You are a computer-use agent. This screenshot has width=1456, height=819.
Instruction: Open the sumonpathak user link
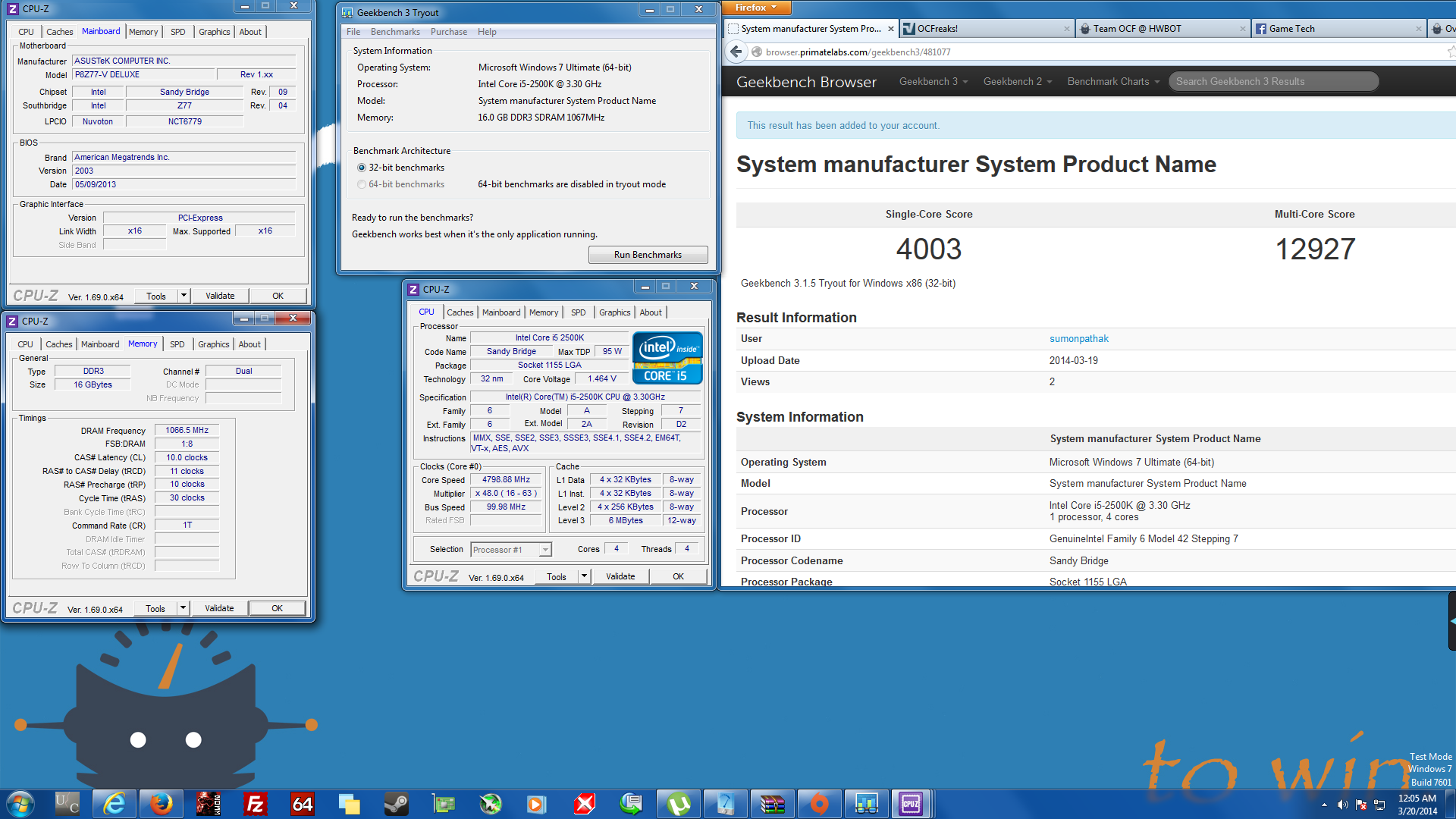[x=1079, y=339]
